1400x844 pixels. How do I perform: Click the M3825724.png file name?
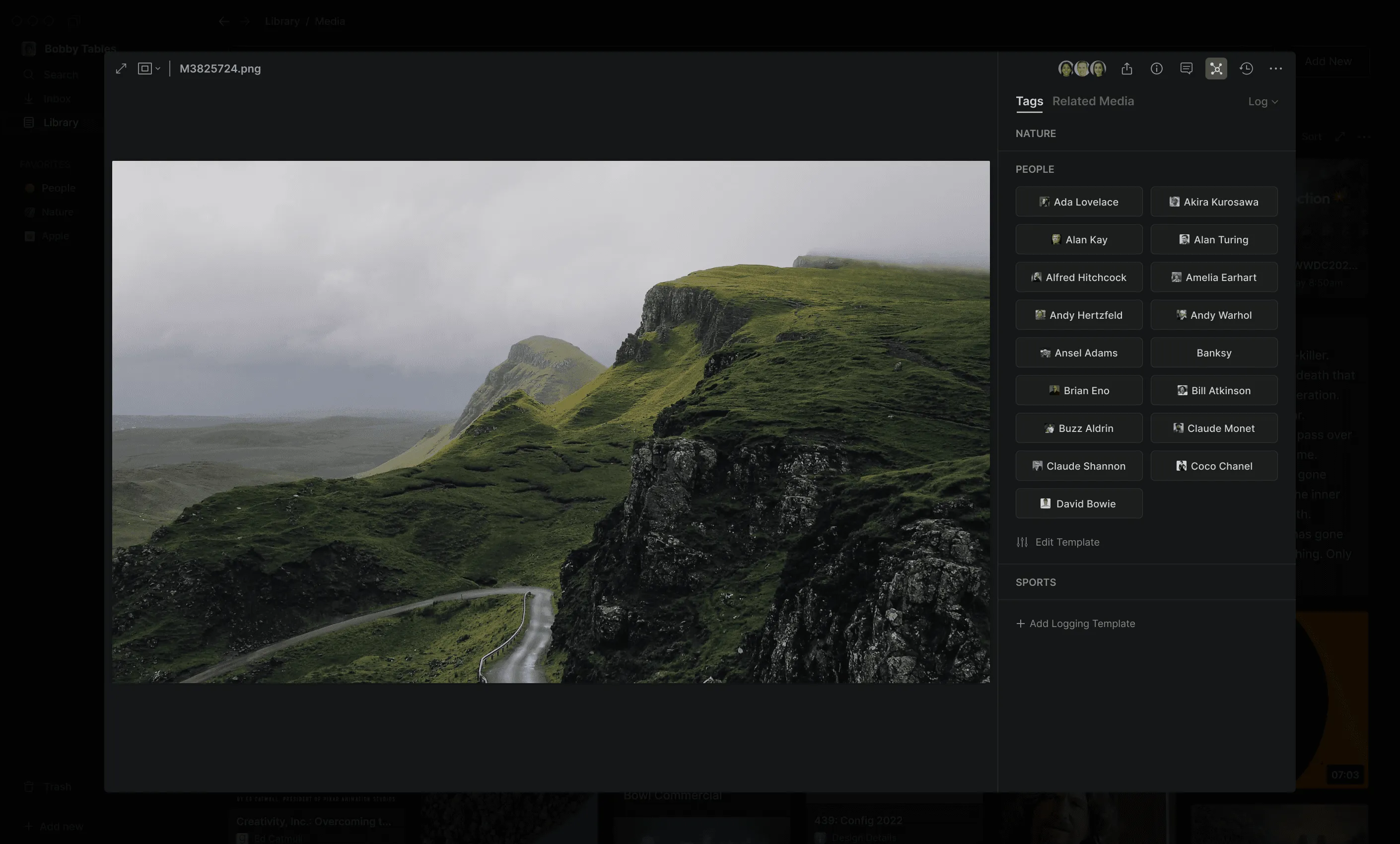[x=220, y=69]
